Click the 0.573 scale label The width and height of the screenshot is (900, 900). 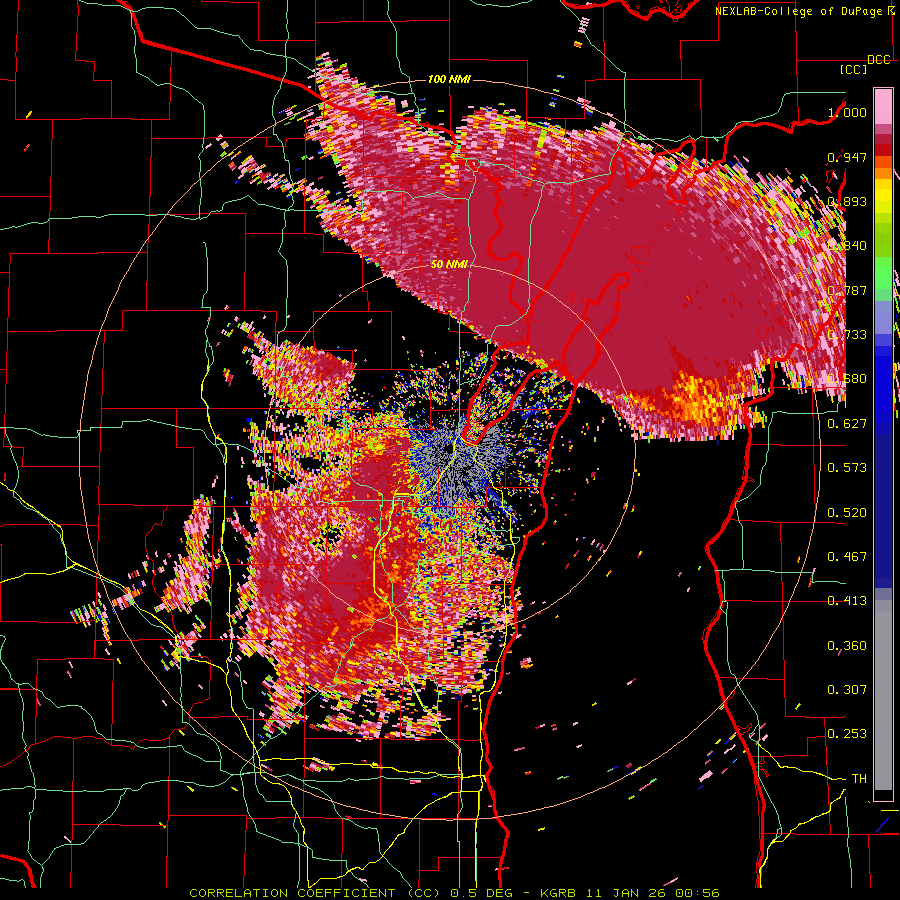pos(847,468)
